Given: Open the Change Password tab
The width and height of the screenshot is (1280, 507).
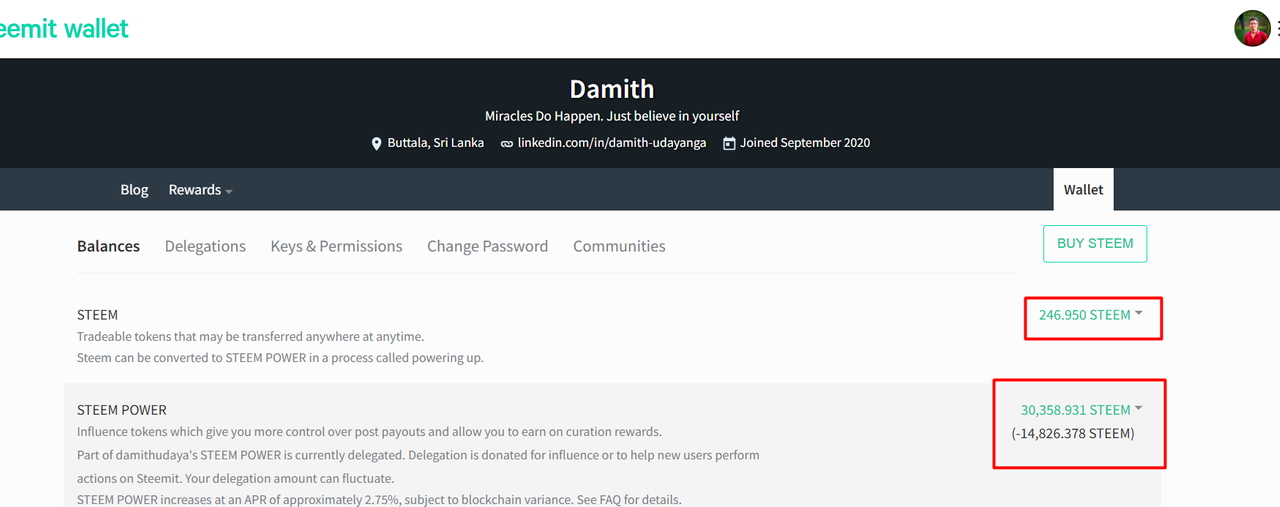Looking at the screenshot, I should click(x=487, y=246).
